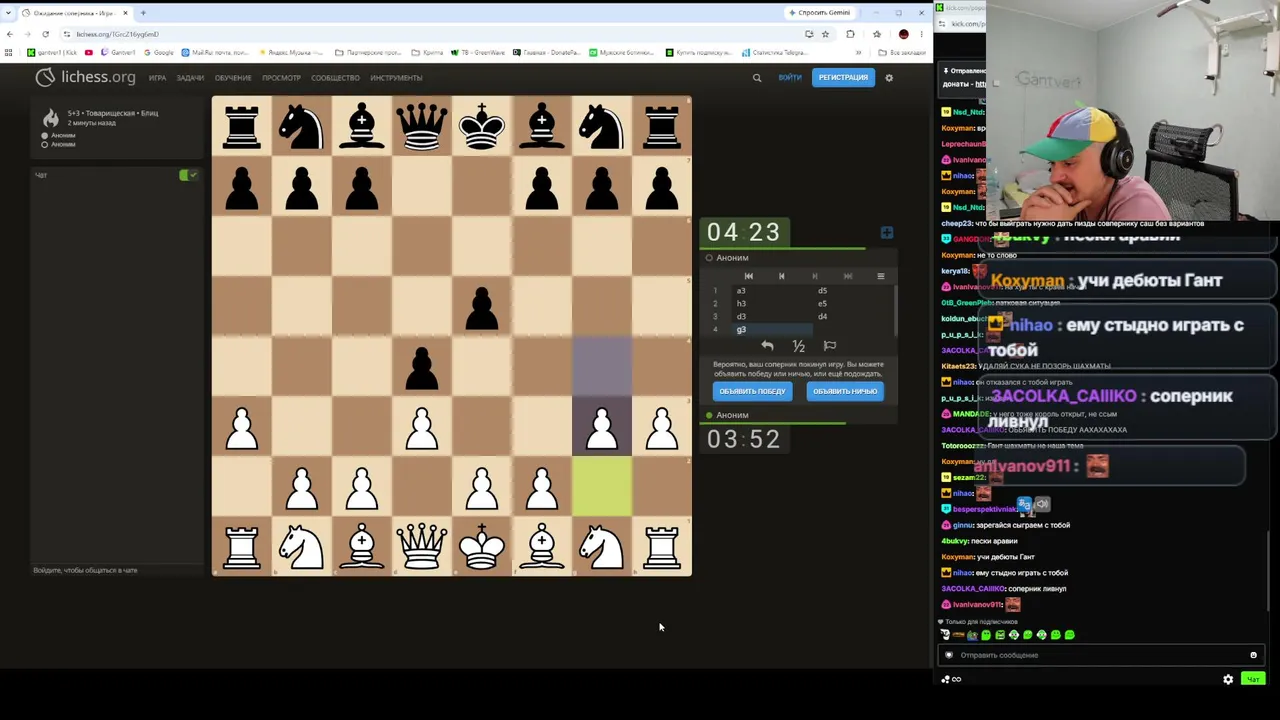Resign with the flag icon
The image size is (1280, 720).
829,346
